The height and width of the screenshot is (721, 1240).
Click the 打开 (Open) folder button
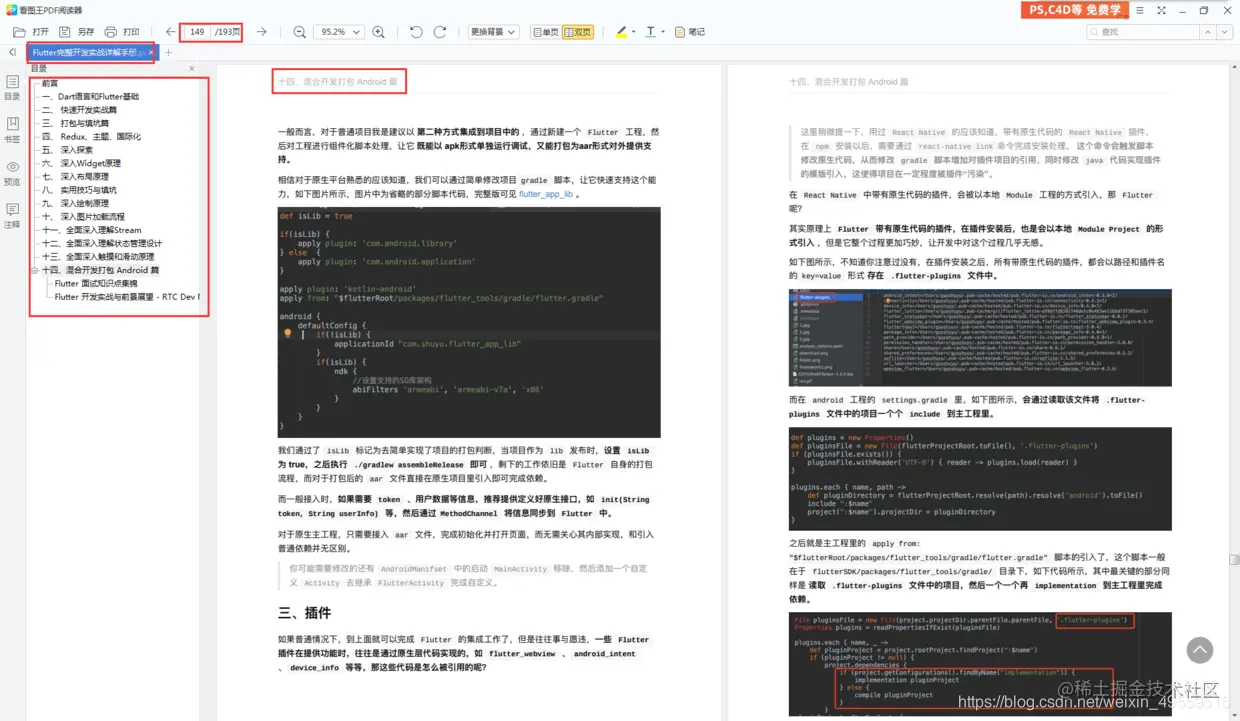coord(31,32)
